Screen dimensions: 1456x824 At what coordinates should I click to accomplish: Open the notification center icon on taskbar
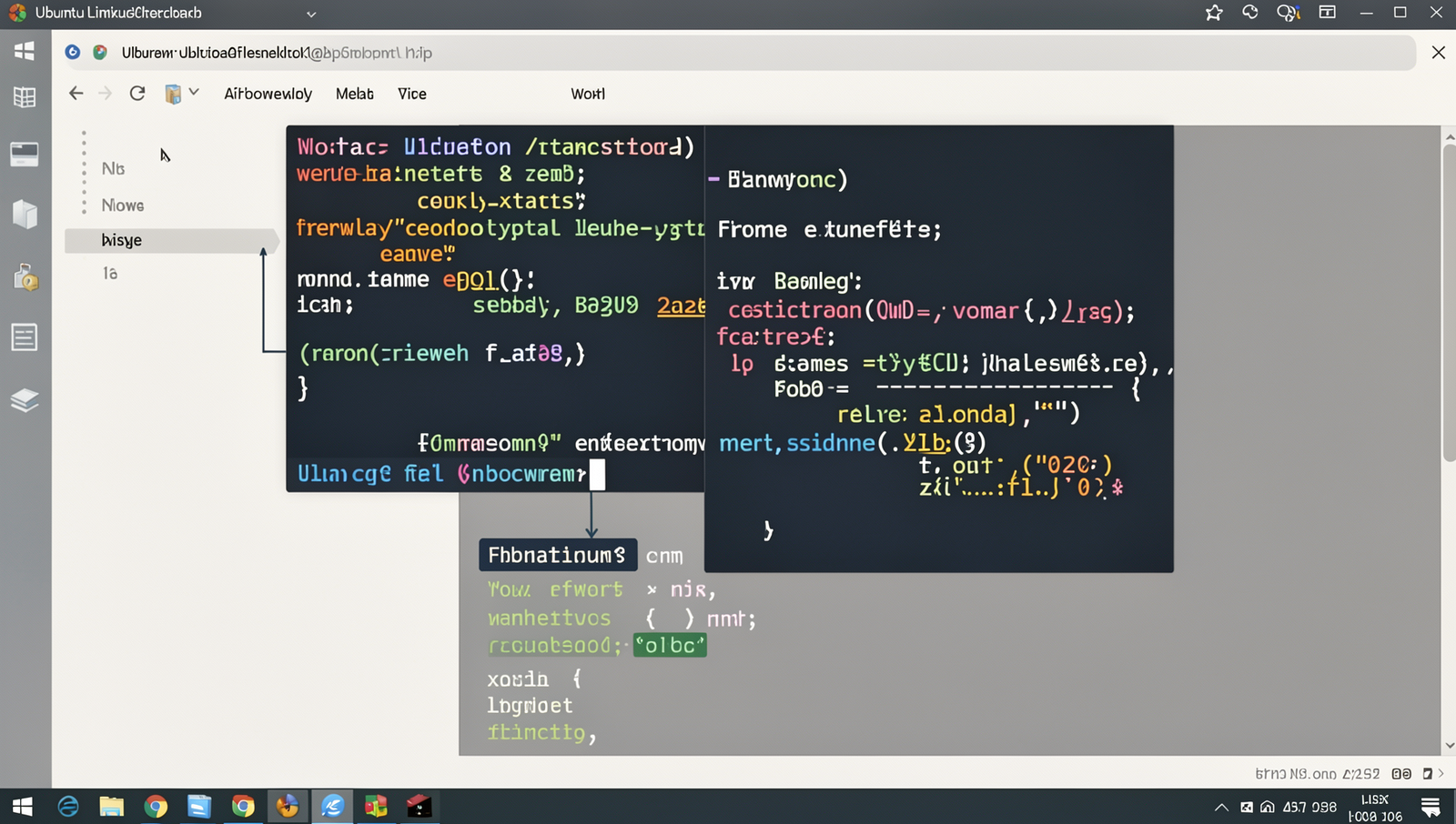[x=1431, y=807]
